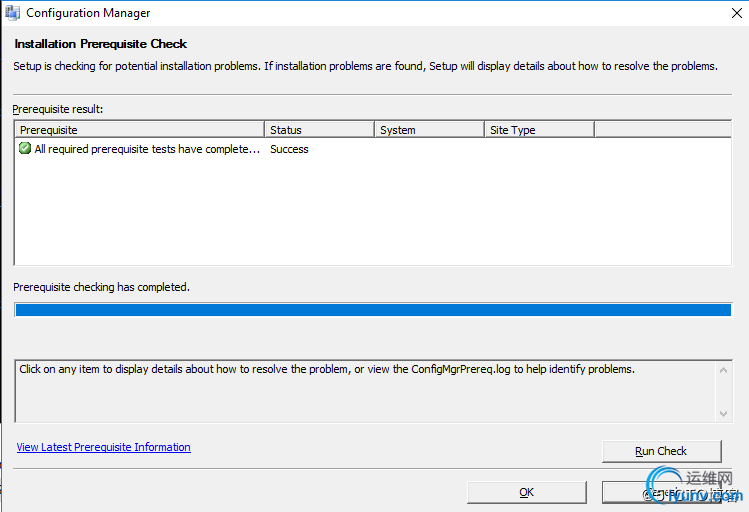This screenshot has height=512, width=749.
Task: Click the 'Prerequisite checking has completed.' text
Action: coord(101,287)
